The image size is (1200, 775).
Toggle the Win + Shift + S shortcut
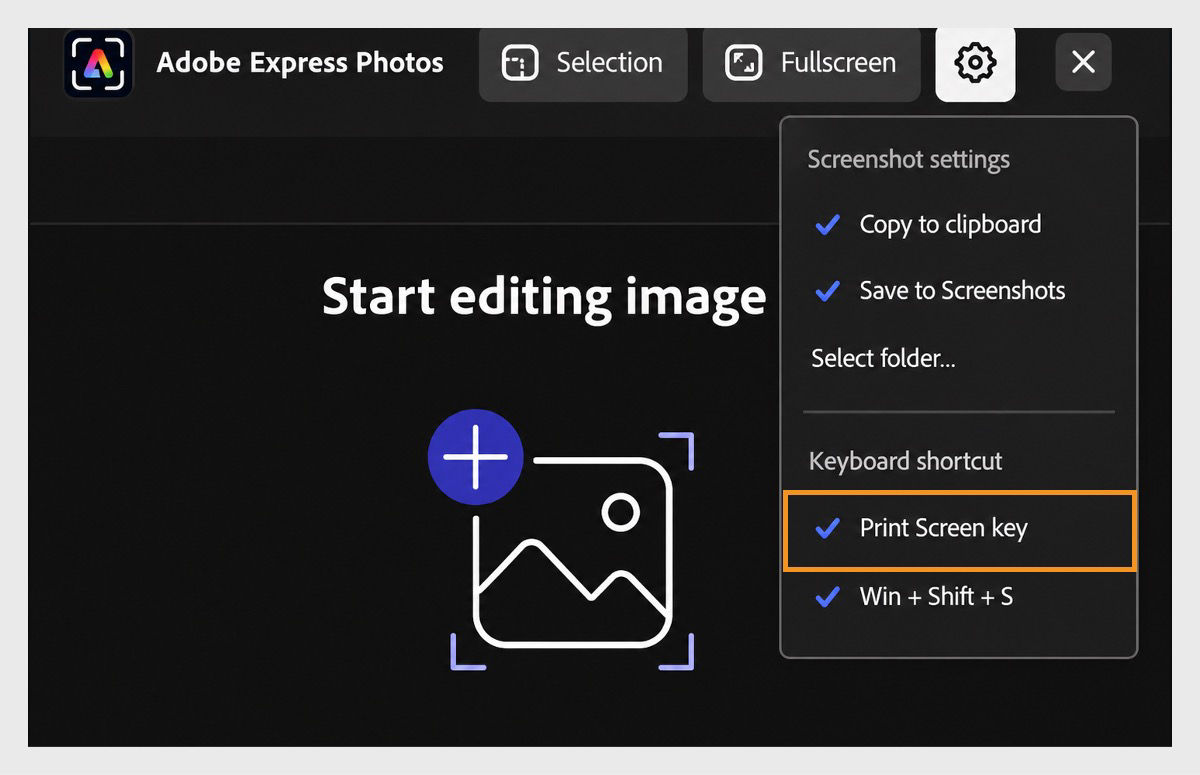click(x=958, y=597)
